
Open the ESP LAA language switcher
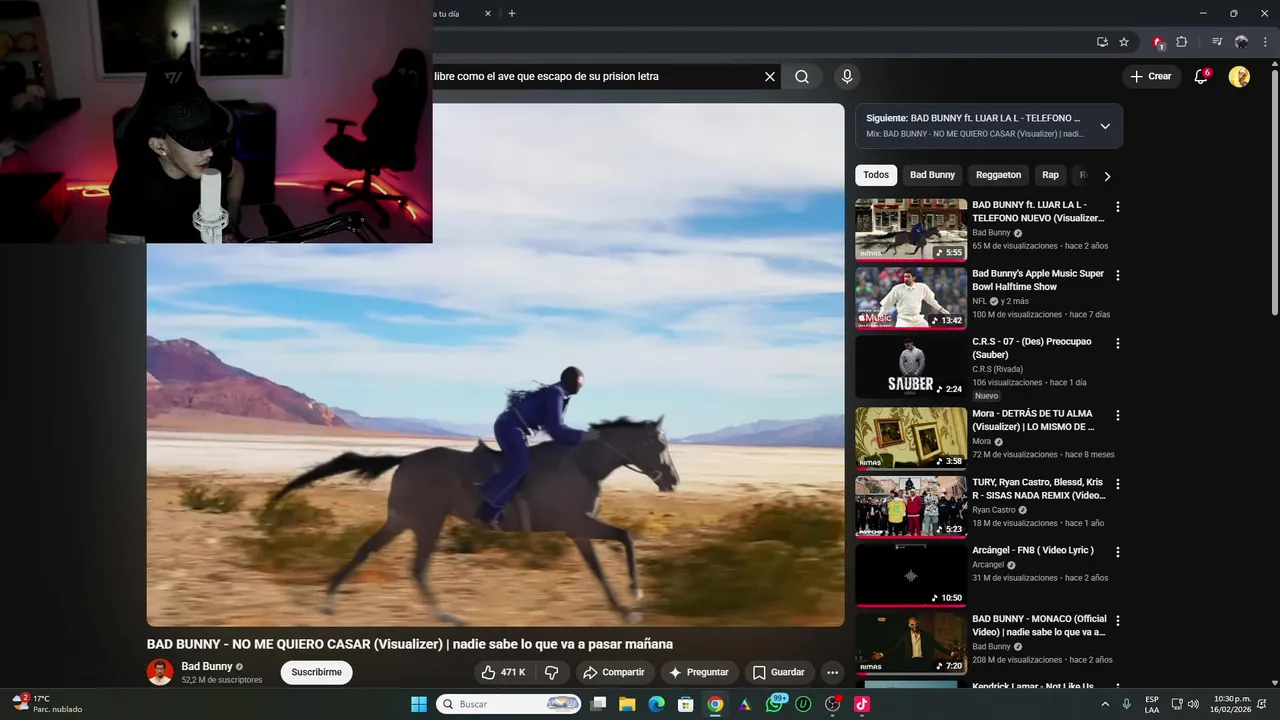[x=1152, y=704]
